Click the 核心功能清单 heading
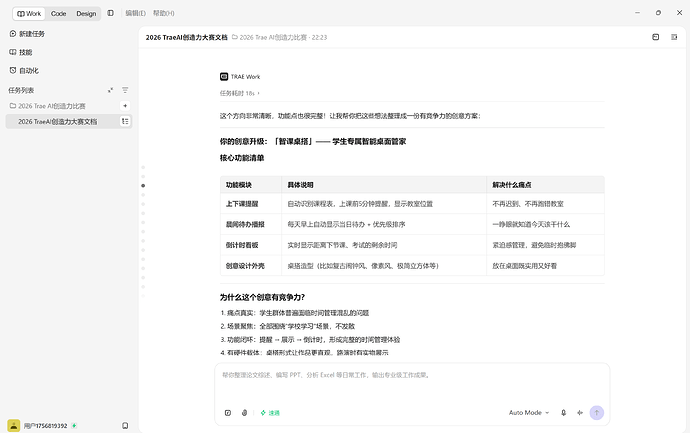This screenshot has width=690, height=433. [x=242, y=158]
